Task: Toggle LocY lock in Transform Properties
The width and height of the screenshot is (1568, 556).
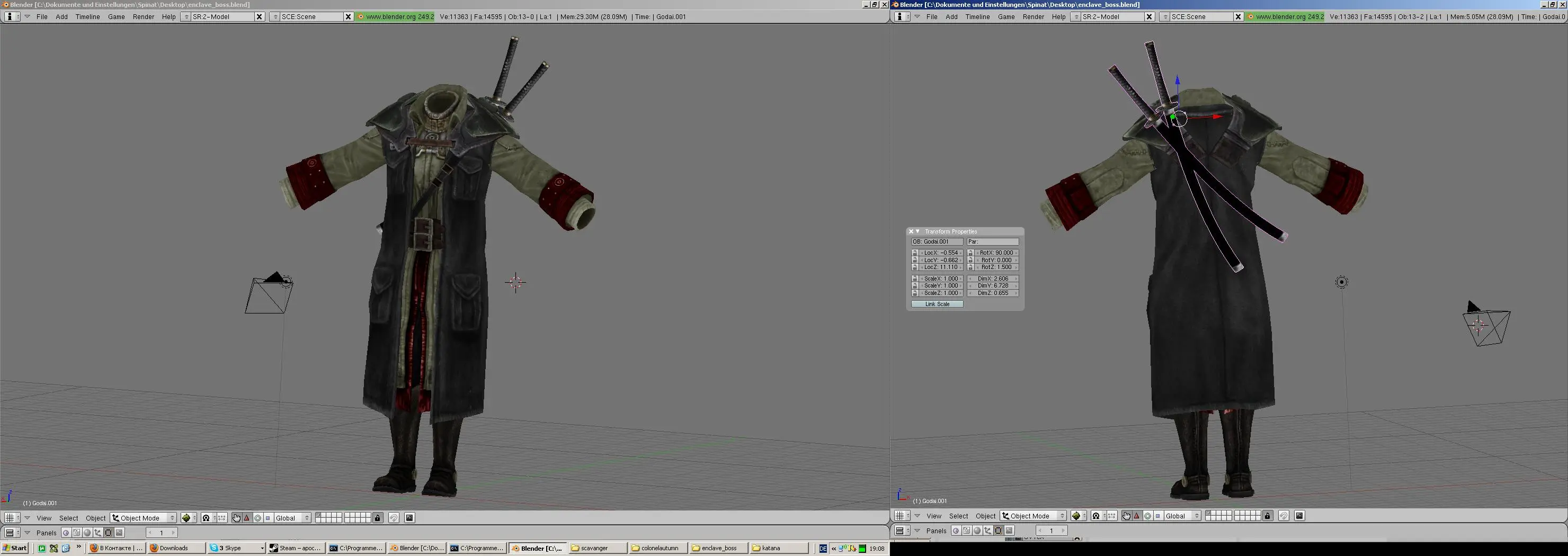Action: [914, 260]
